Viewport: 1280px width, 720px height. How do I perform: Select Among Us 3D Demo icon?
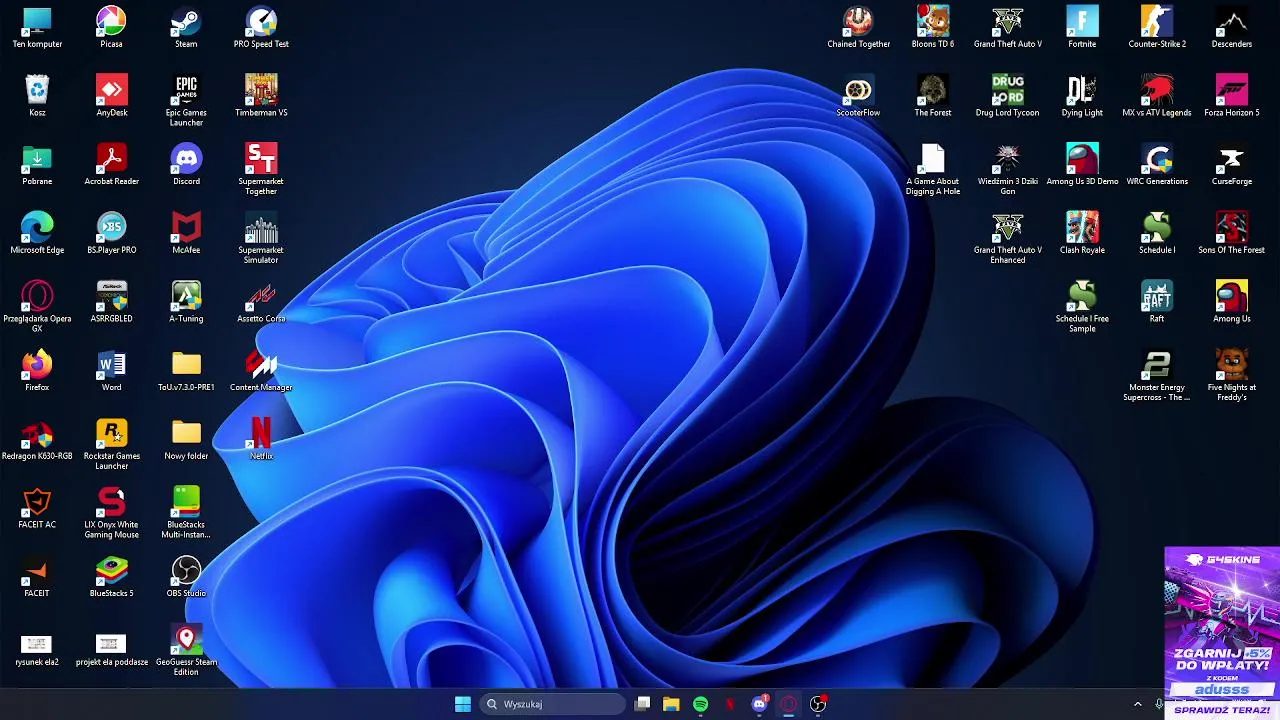coord(1082,165)
